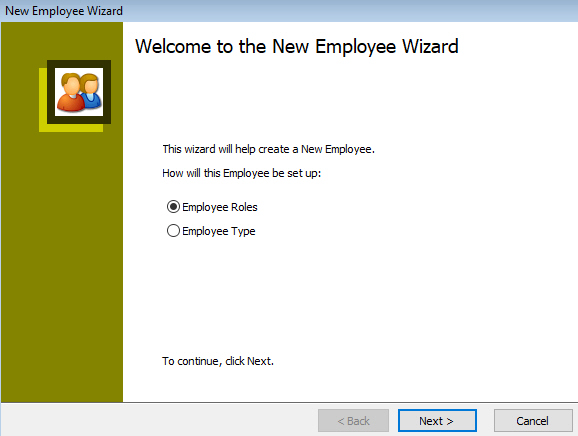Image resolution: width=578 pixels, height=436 pixels.
Task: Click the Employee Type label text
Action: coord(219,231)
